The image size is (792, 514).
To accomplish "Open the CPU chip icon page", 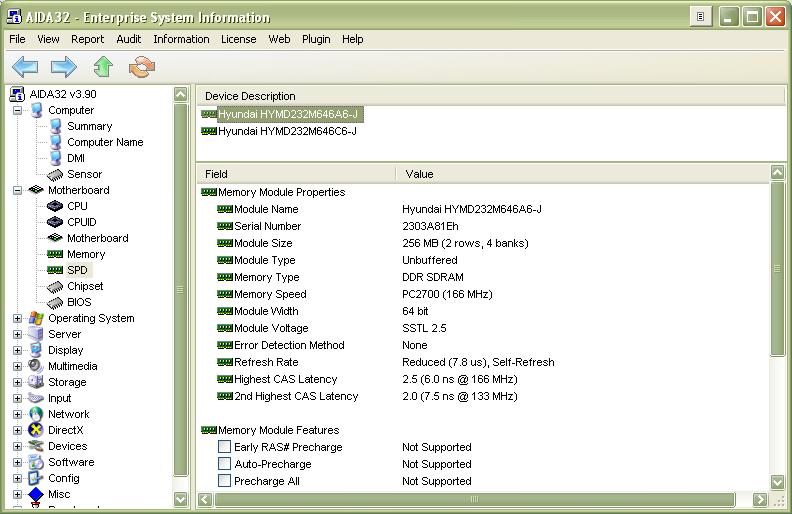I will [x=55, y=206].
